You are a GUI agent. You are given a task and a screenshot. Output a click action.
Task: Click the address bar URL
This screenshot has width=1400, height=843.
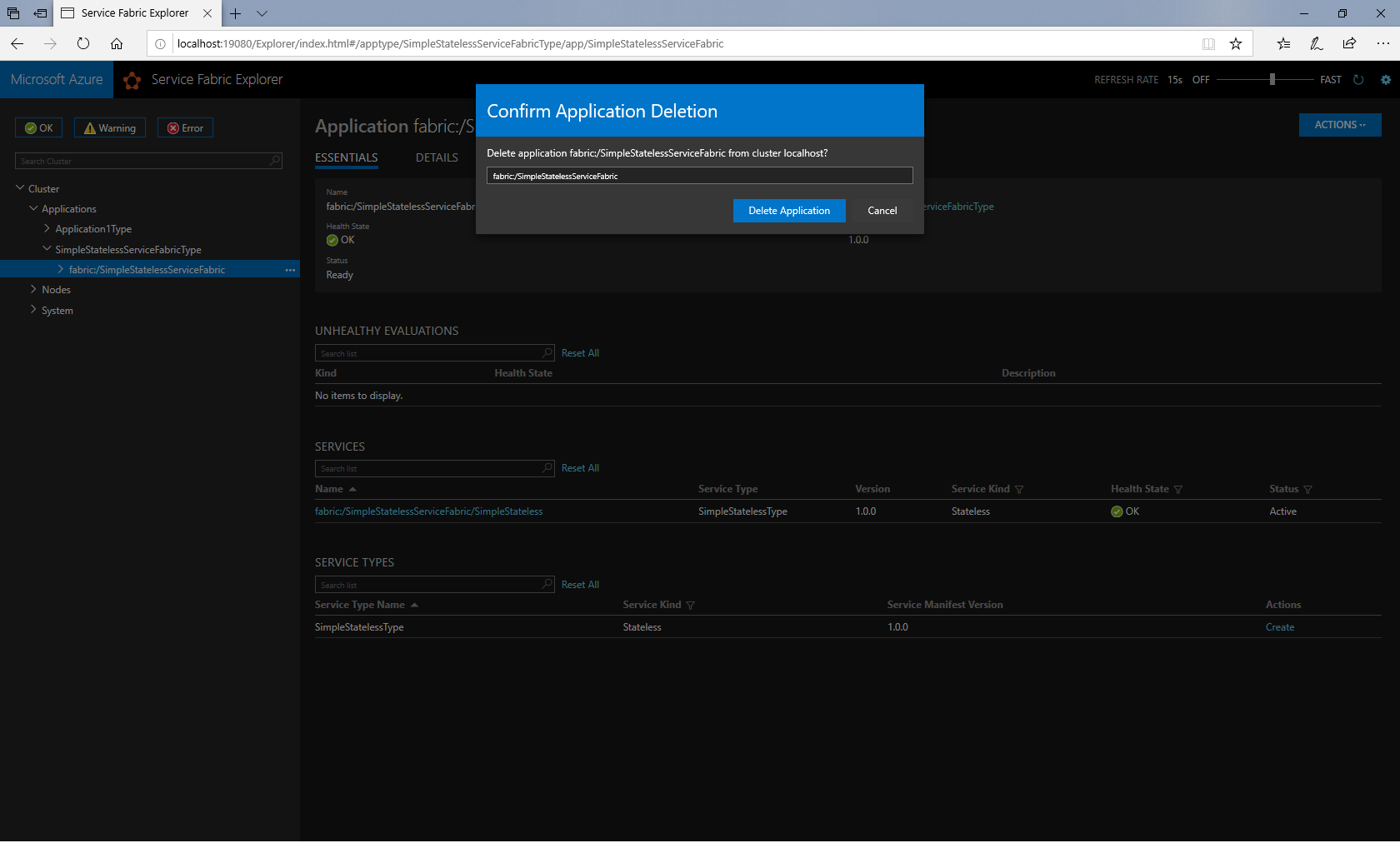(x=450, y=43)
